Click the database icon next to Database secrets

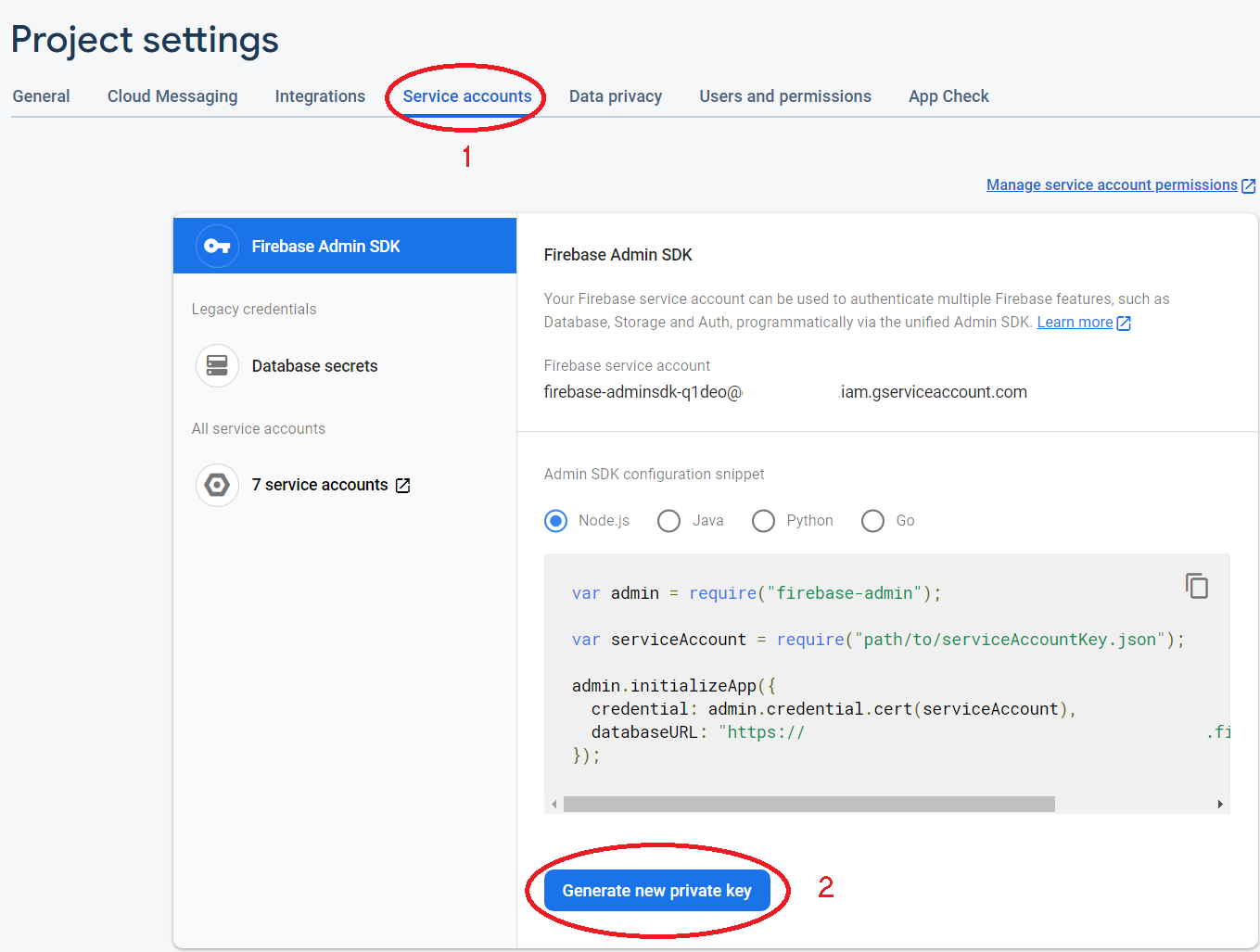(x=217, y=366)
